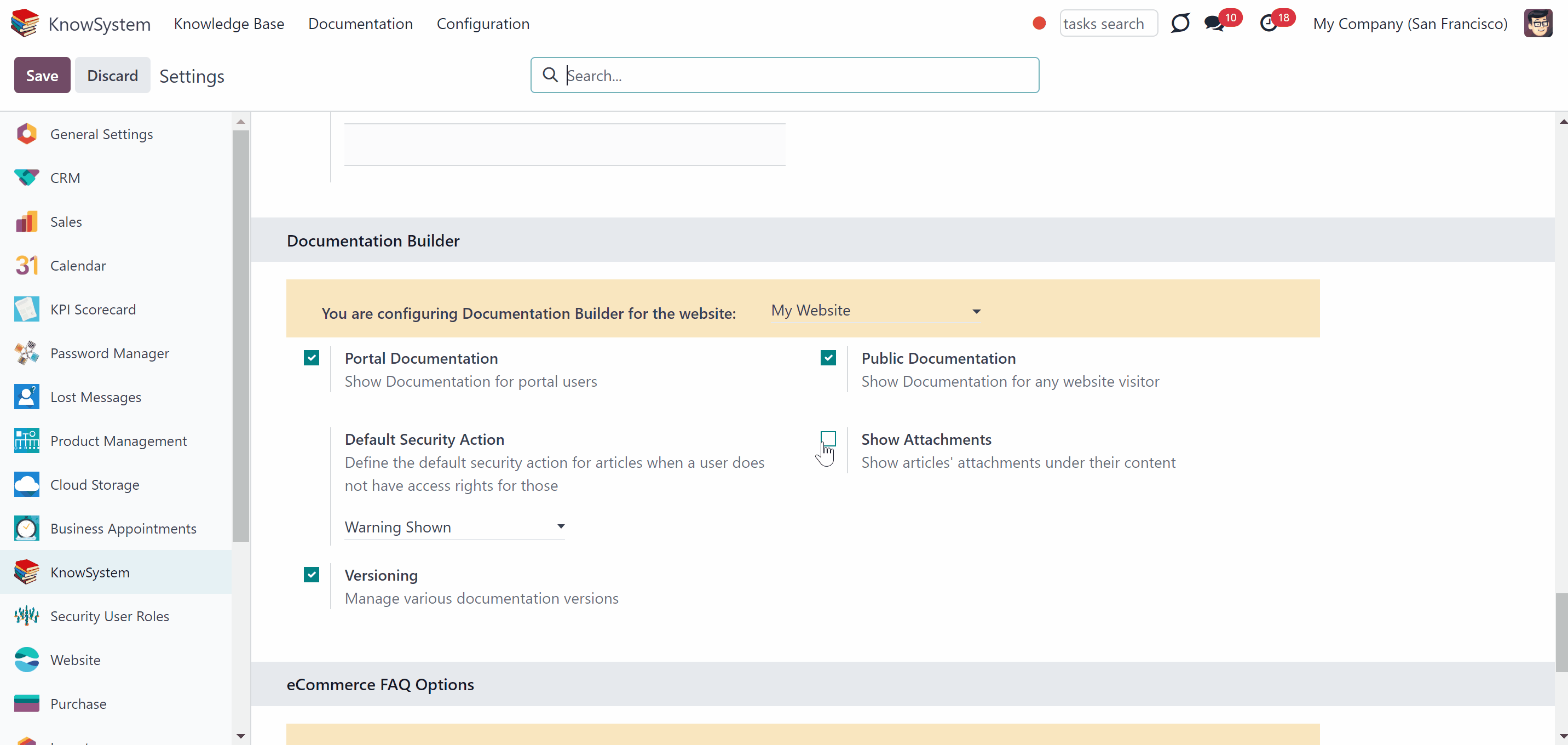
Task: Click the sidebar vertical scrollbar thumb
Action: [240, 336]
